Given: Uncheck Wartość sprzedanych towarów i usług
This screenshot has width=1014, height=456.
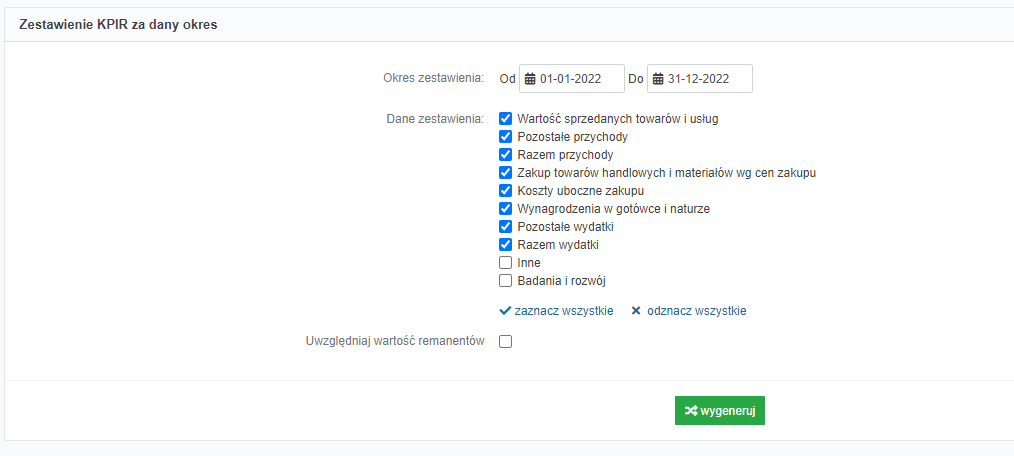Looking at the screenshot, I should coord(506,118).
